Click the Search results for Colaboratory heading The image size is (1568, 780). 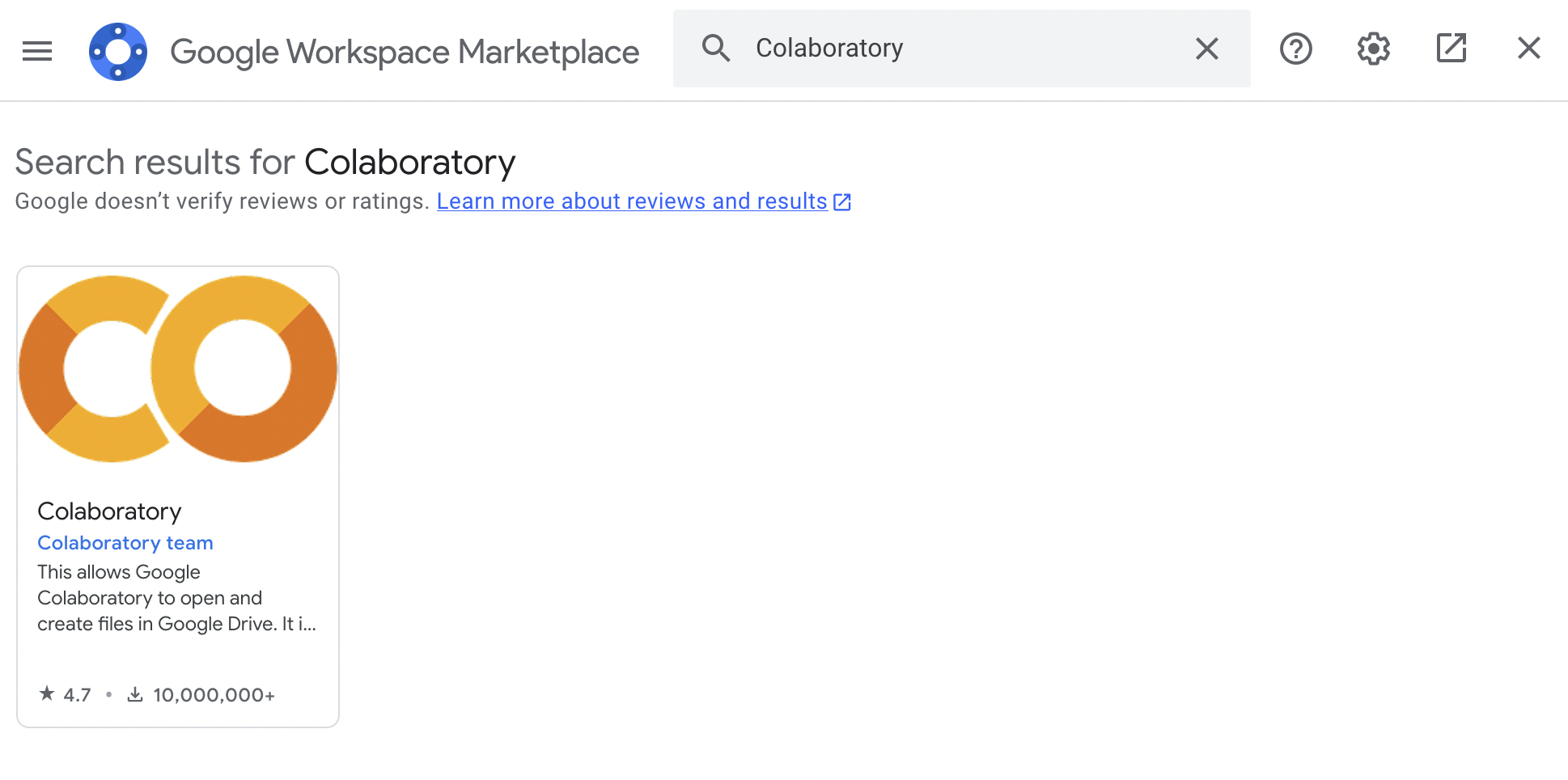(x=265, y=161)
